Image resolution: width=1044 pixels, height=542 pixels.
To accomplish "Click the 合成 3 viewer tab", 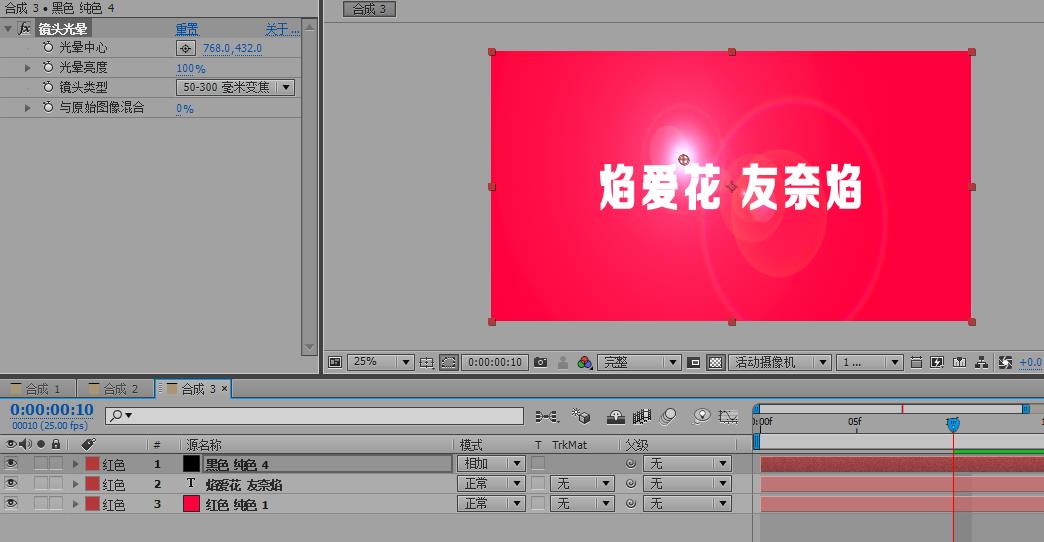I will coord(369,9).
